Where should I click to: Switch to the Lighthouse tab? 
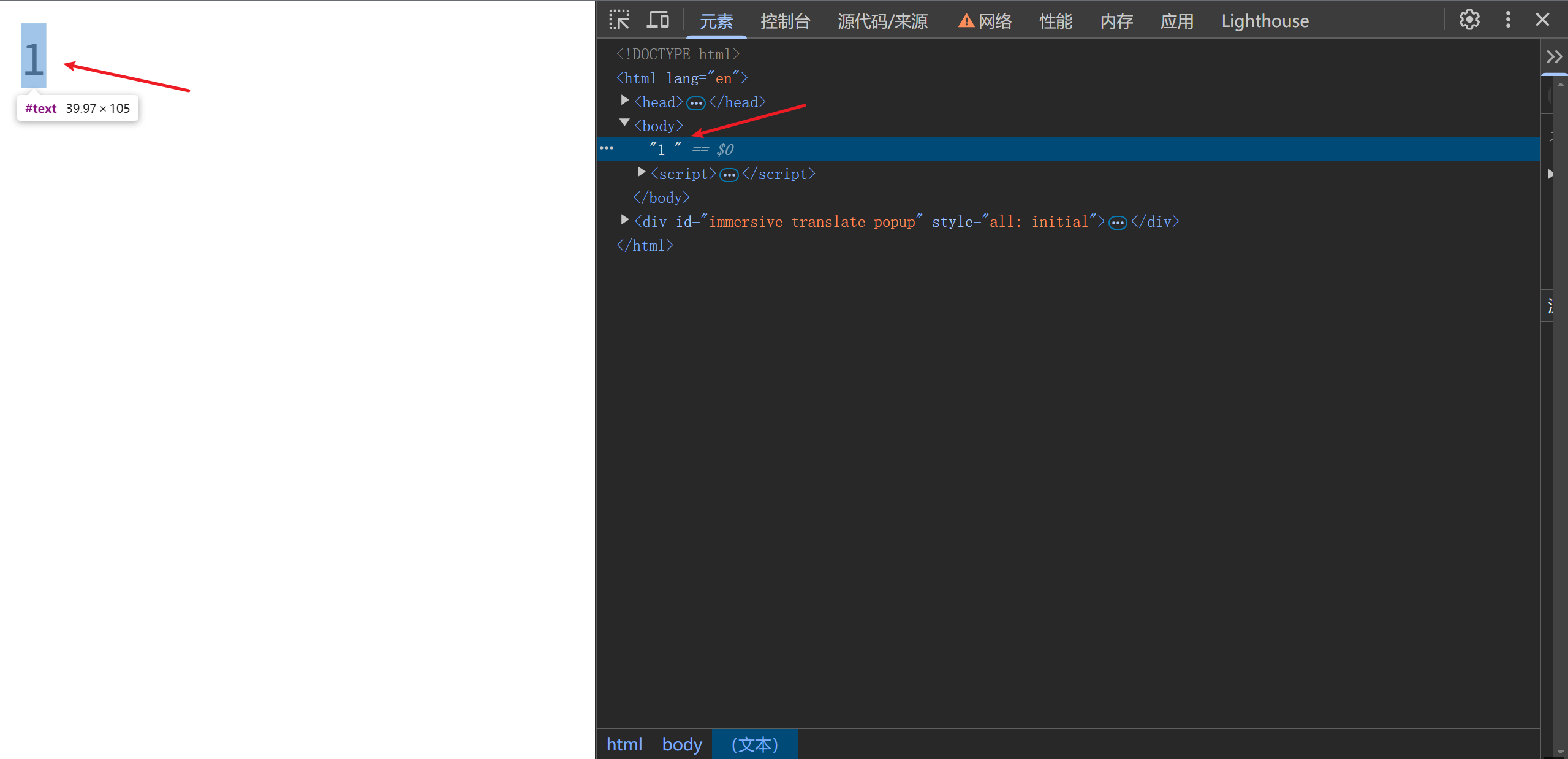pyautogui.click(x=1265, y=21)
